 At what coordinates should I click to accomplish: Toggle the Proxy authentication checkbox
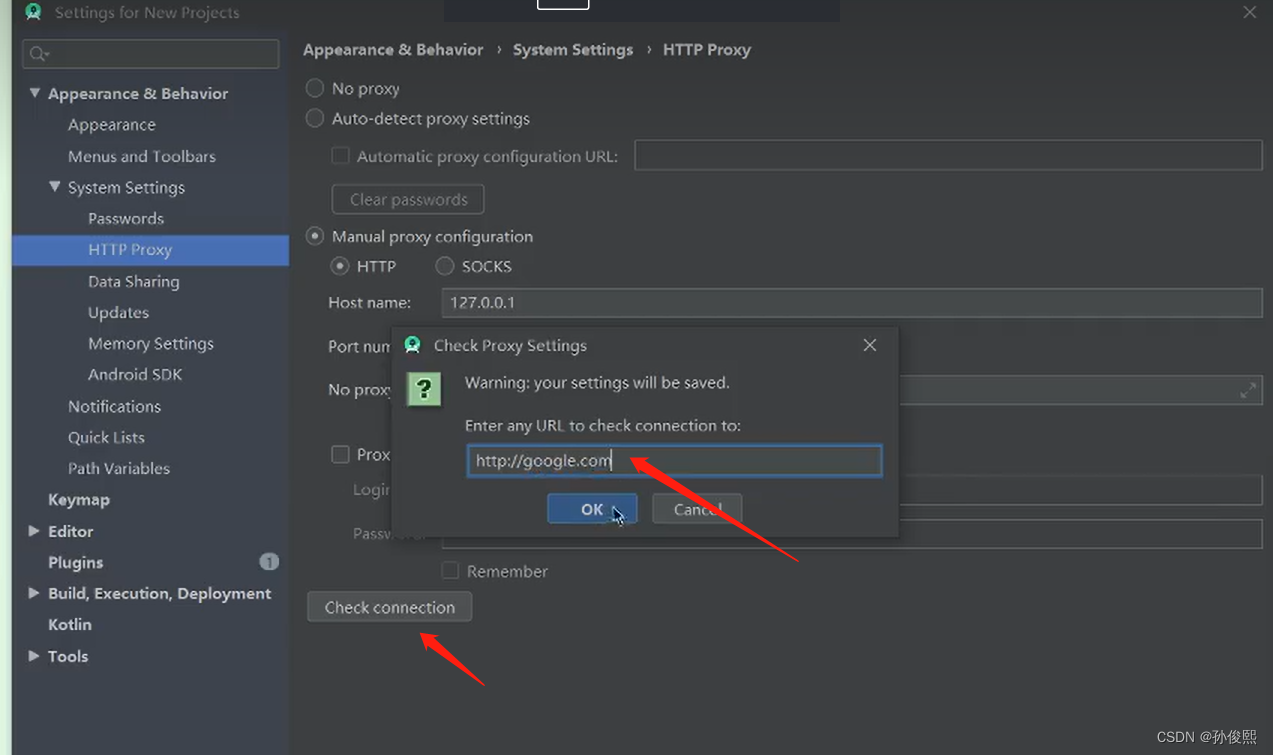coord(340,454)
